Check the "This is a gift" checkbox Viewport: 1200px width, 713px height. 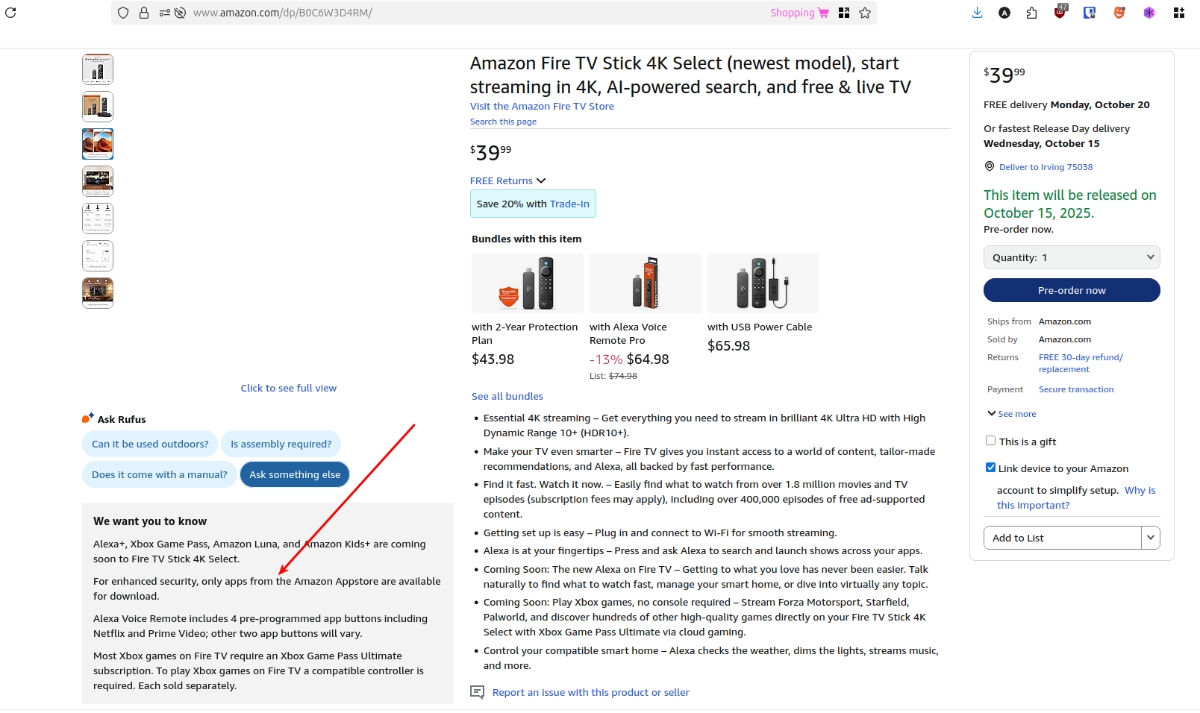pyautogui.click(x=991, y=441)
